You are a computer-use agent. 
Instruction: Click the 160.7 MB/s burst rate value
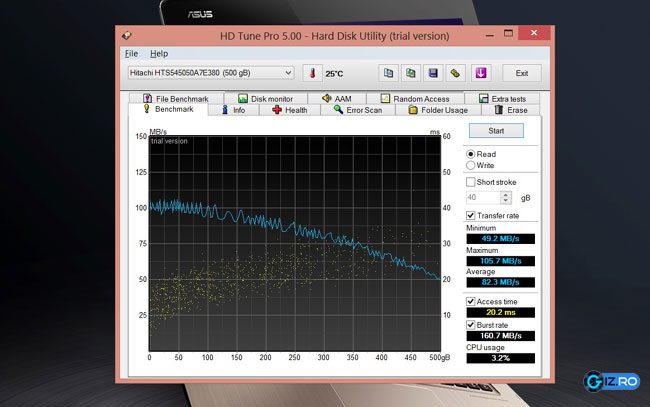pyautogui.click(x=500, y=336)
